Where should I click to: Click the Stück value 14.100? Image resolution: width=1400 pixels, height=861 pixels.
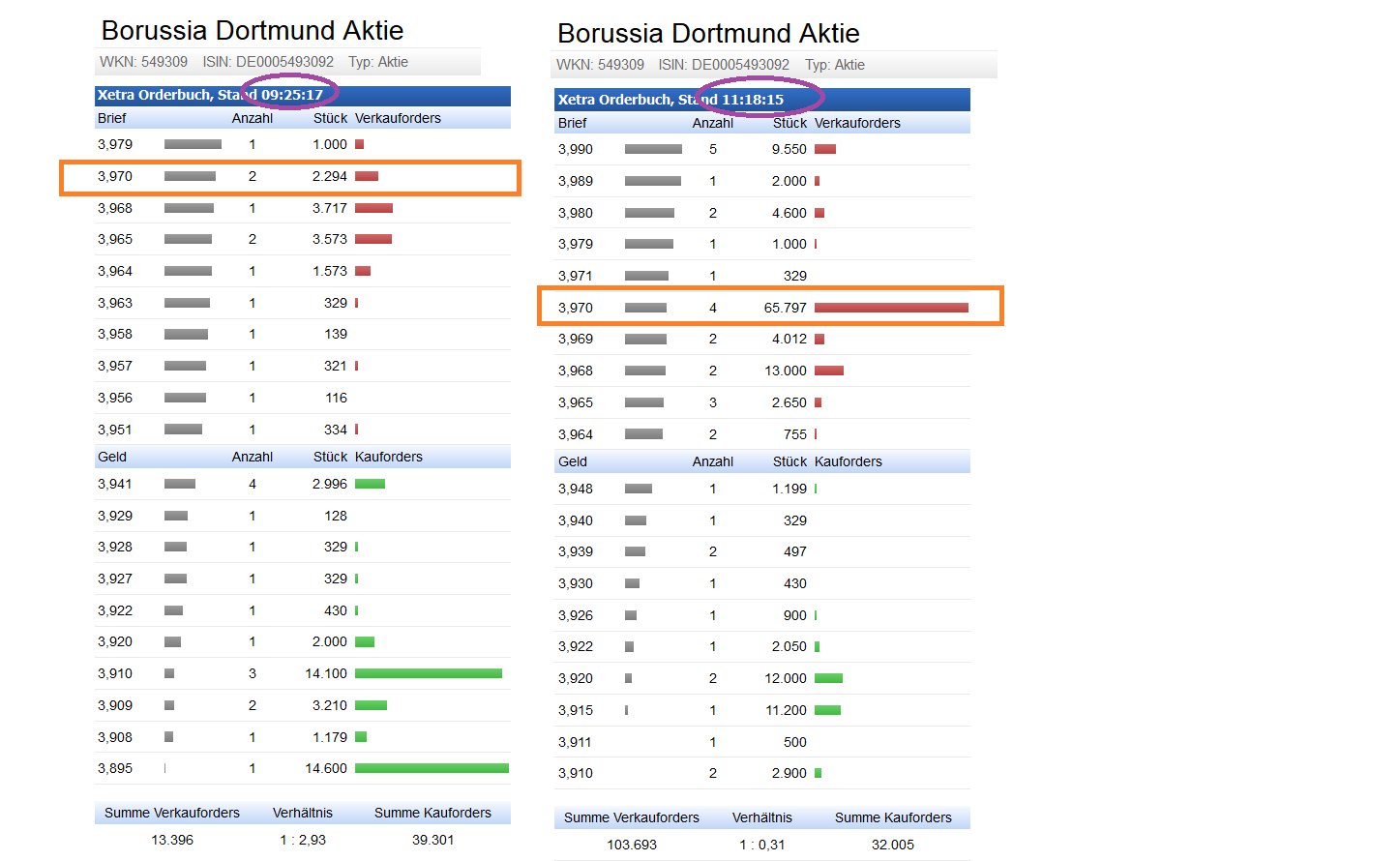pos(326,673)
